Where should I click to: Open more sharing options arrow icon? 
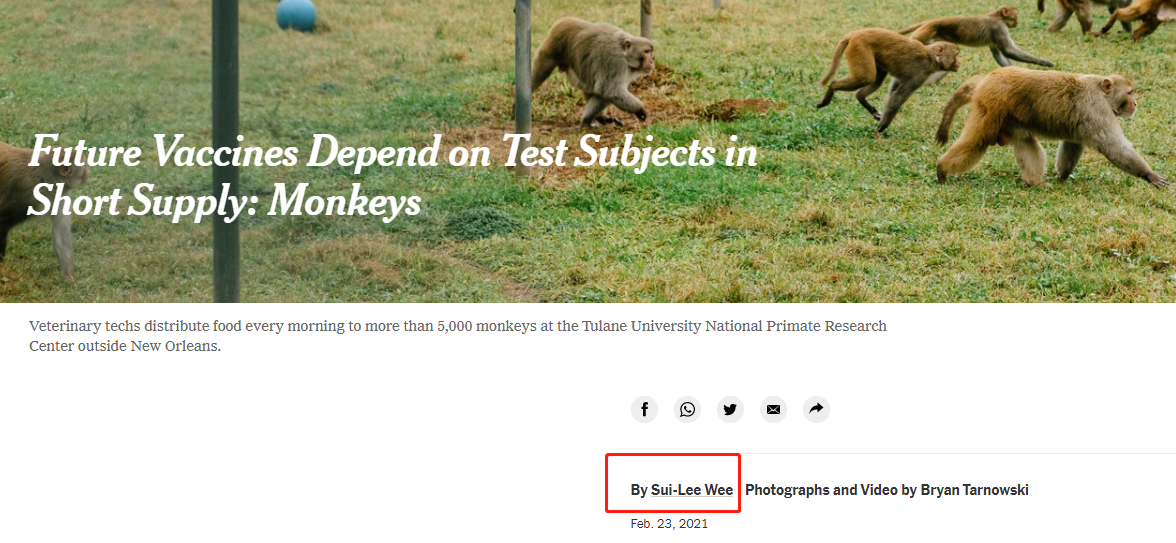(816, 409)
